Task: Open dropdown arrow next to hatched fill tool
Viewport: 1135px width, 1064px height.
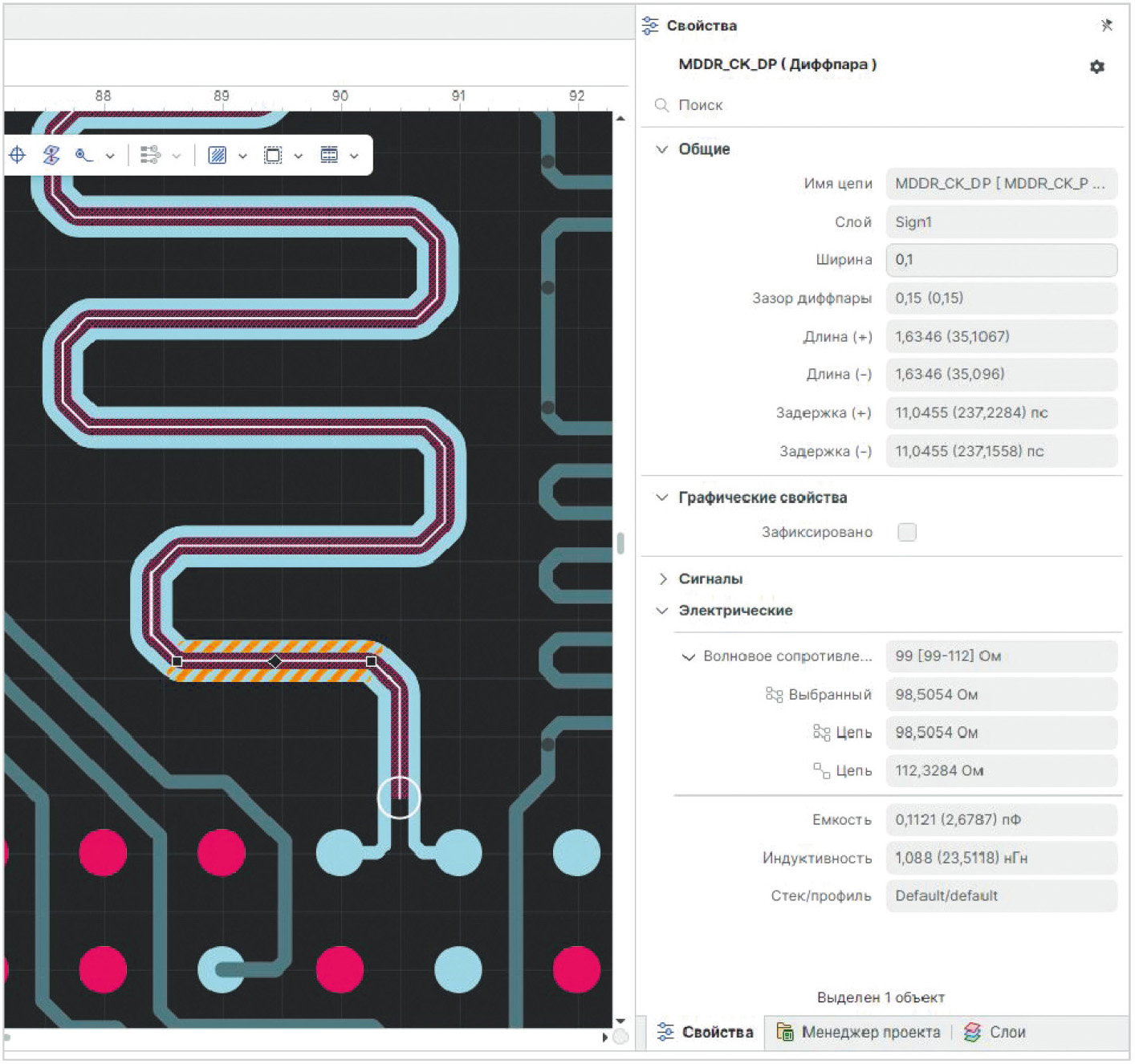Action: [x=242, y=156]
